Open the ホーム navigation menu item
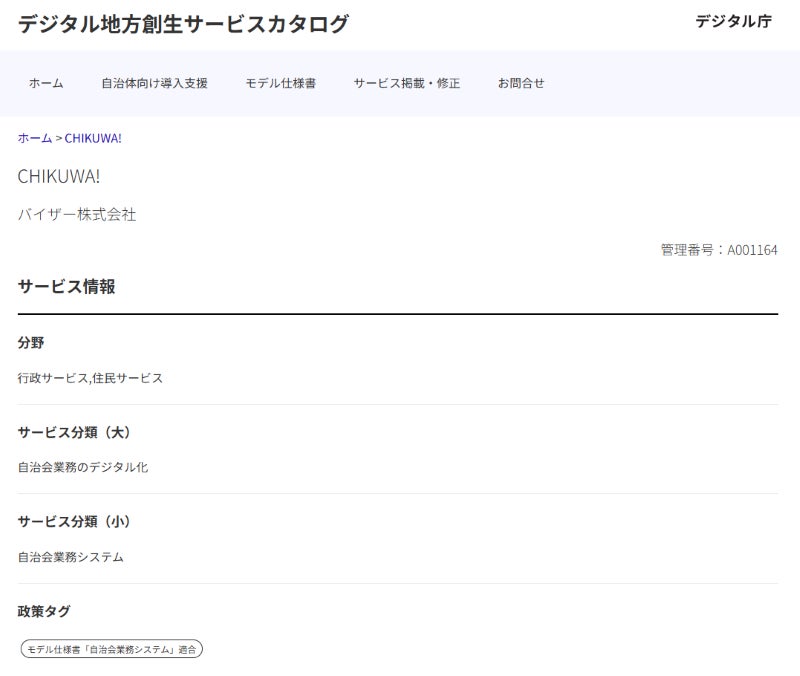The width and height of the screenshot is (800, 676). point(46,83)
